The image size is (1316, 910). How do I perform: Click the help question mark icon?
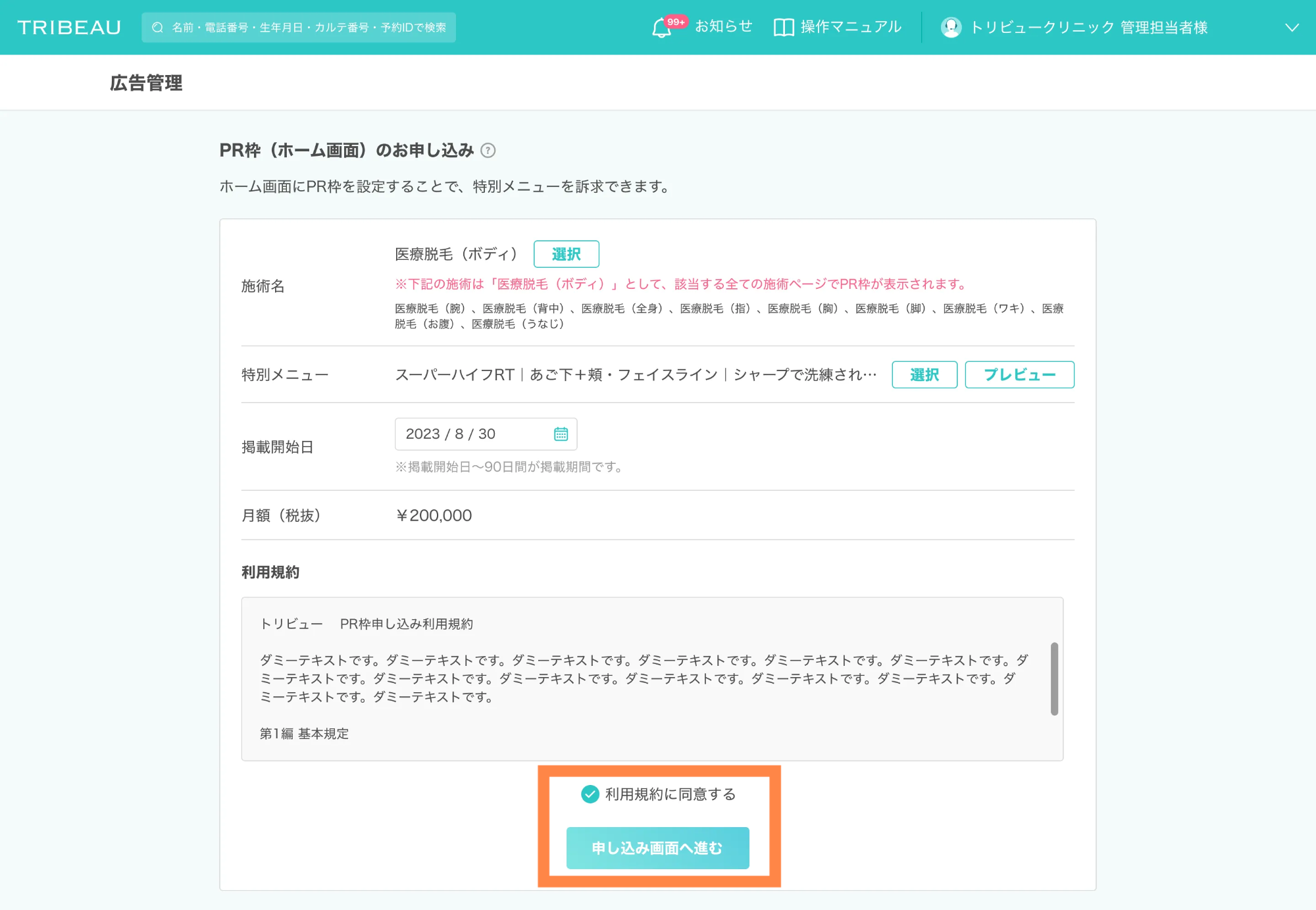pos(488,151)
